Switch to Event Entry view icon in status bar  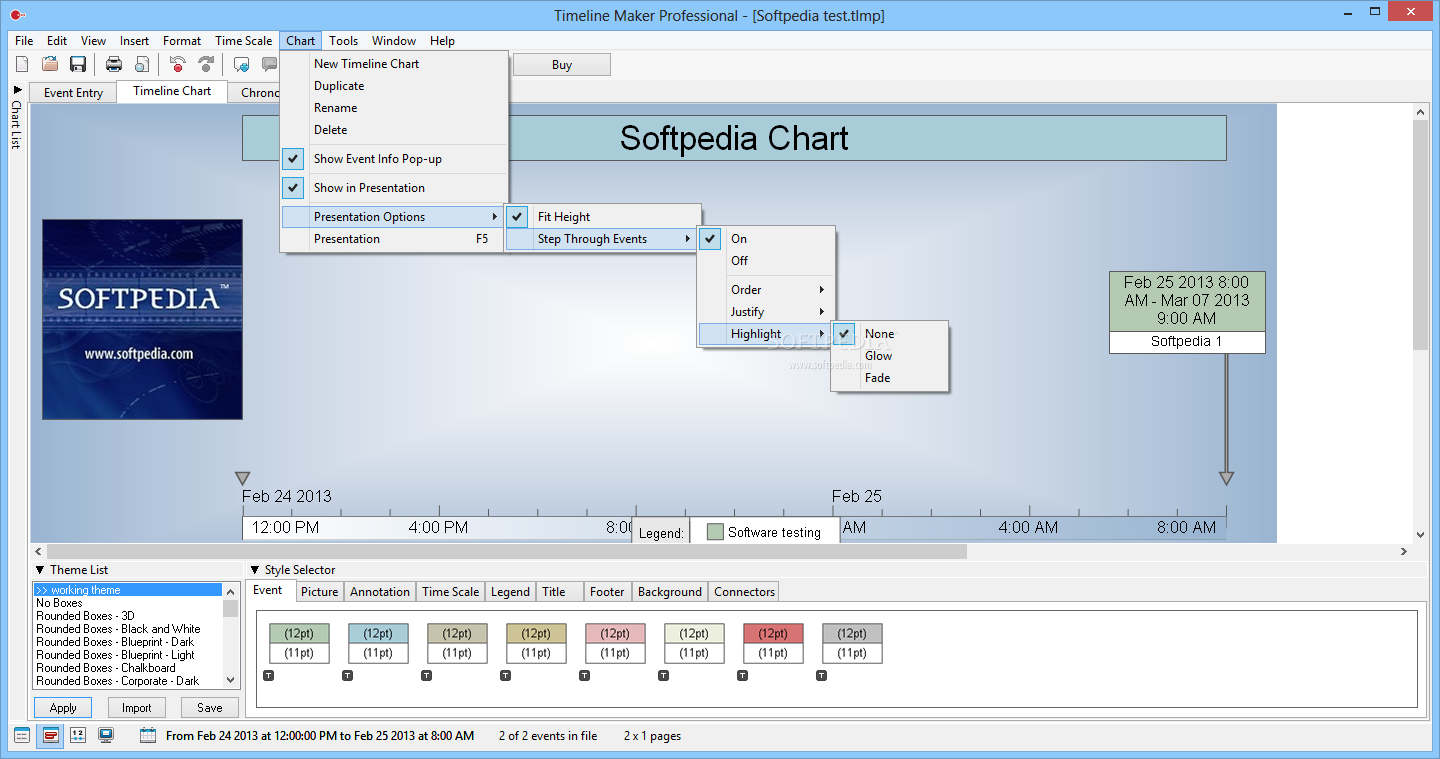(x=22, y=736)
